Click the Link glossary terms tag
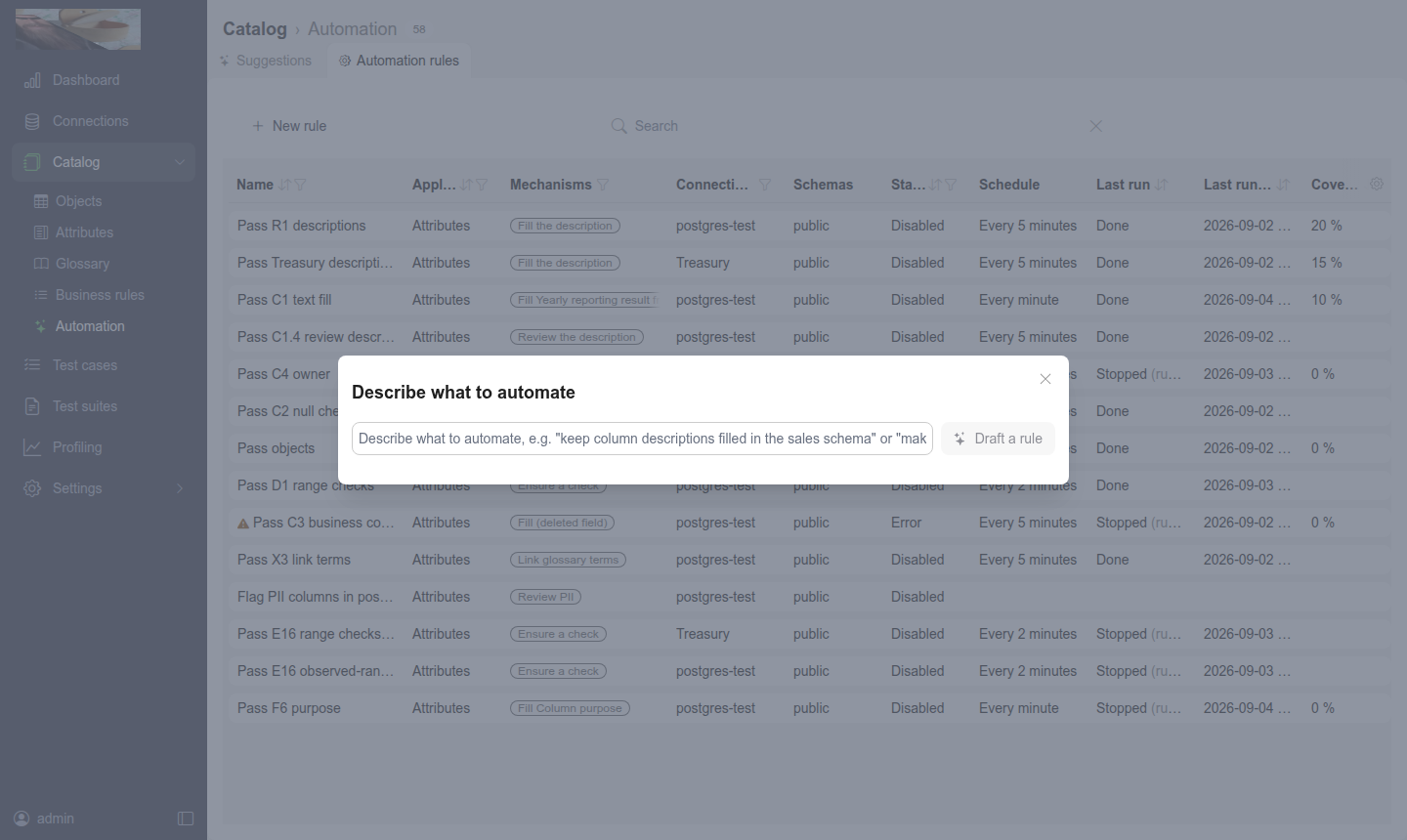 568,560
